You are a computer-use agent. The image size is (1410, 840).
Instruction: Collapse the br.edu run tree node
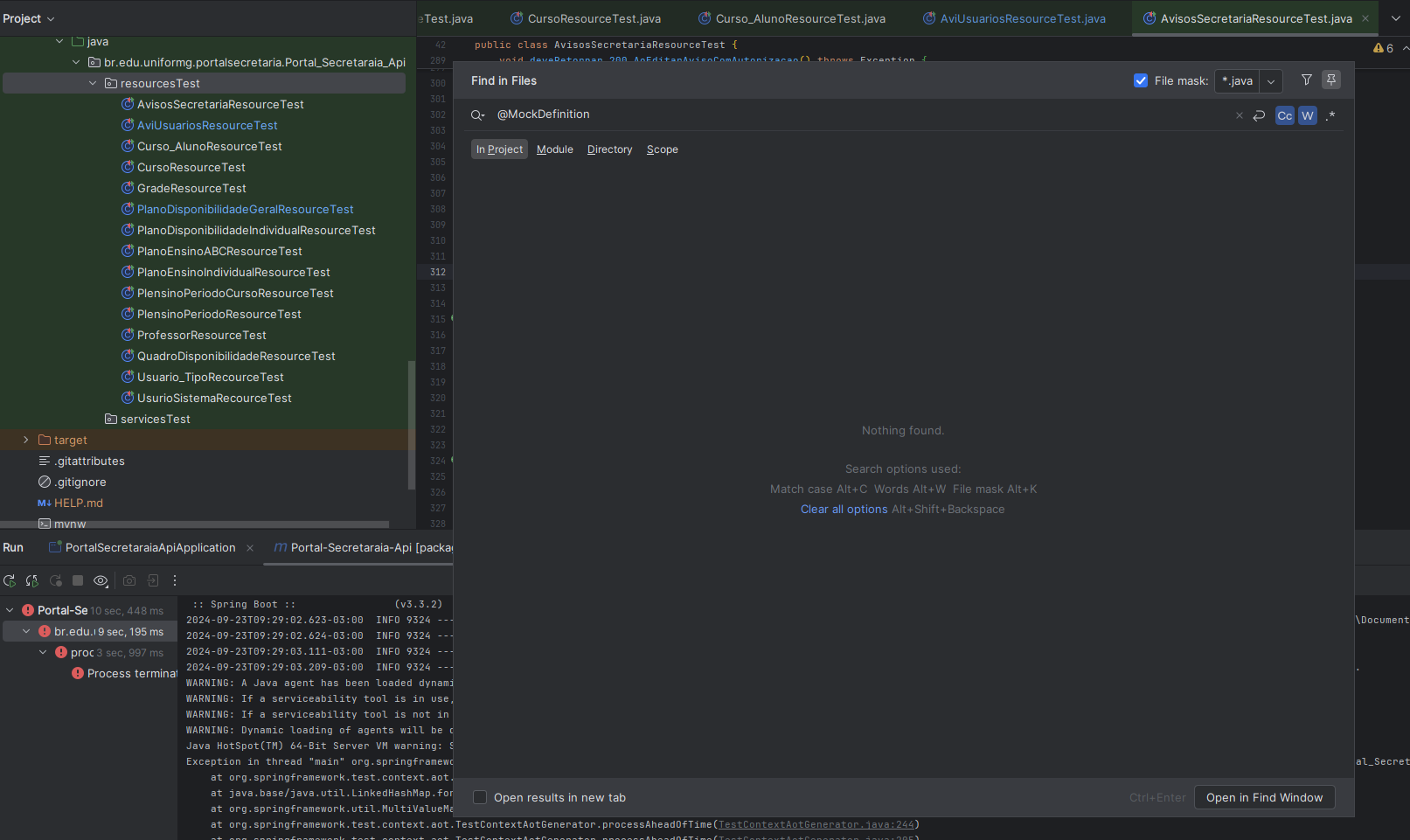[x=26, y=631]
